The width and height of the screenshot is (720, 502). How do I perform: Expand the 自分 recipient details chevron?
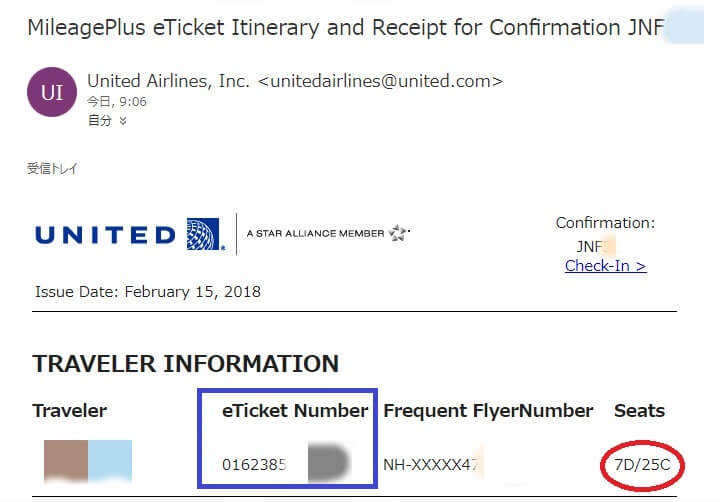point(123,120)
